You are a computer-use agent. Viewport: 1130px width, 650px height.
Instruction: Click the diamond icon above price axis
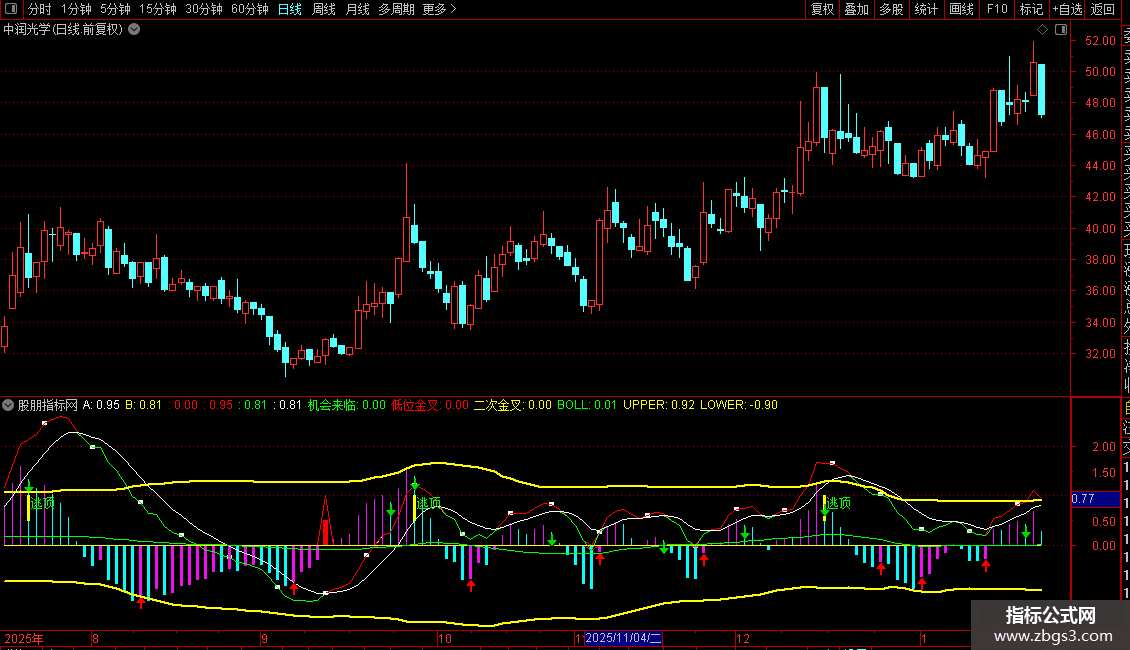coord(1042,30)
